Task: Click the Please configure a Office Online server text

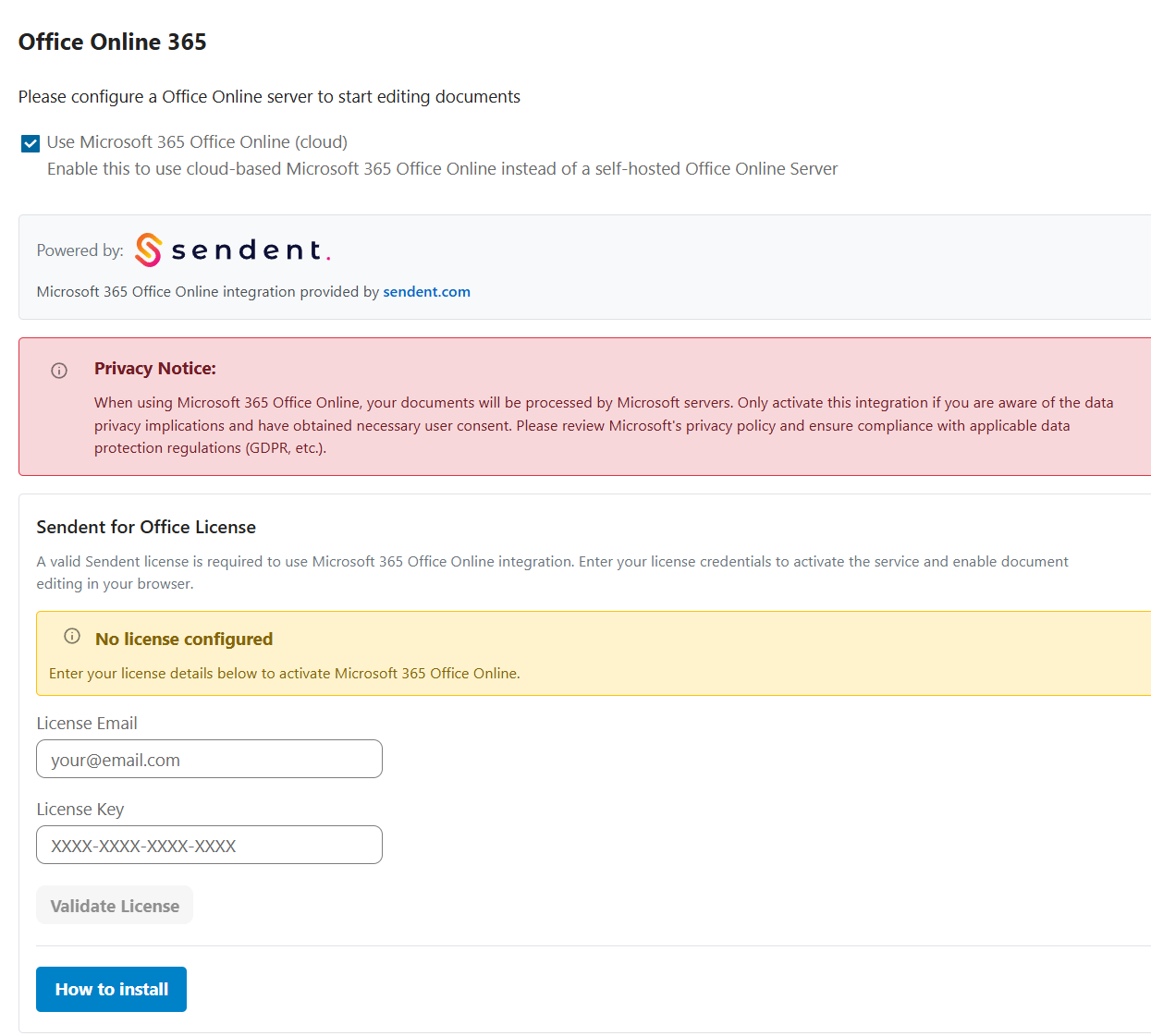Action: [x=269, y=97]
